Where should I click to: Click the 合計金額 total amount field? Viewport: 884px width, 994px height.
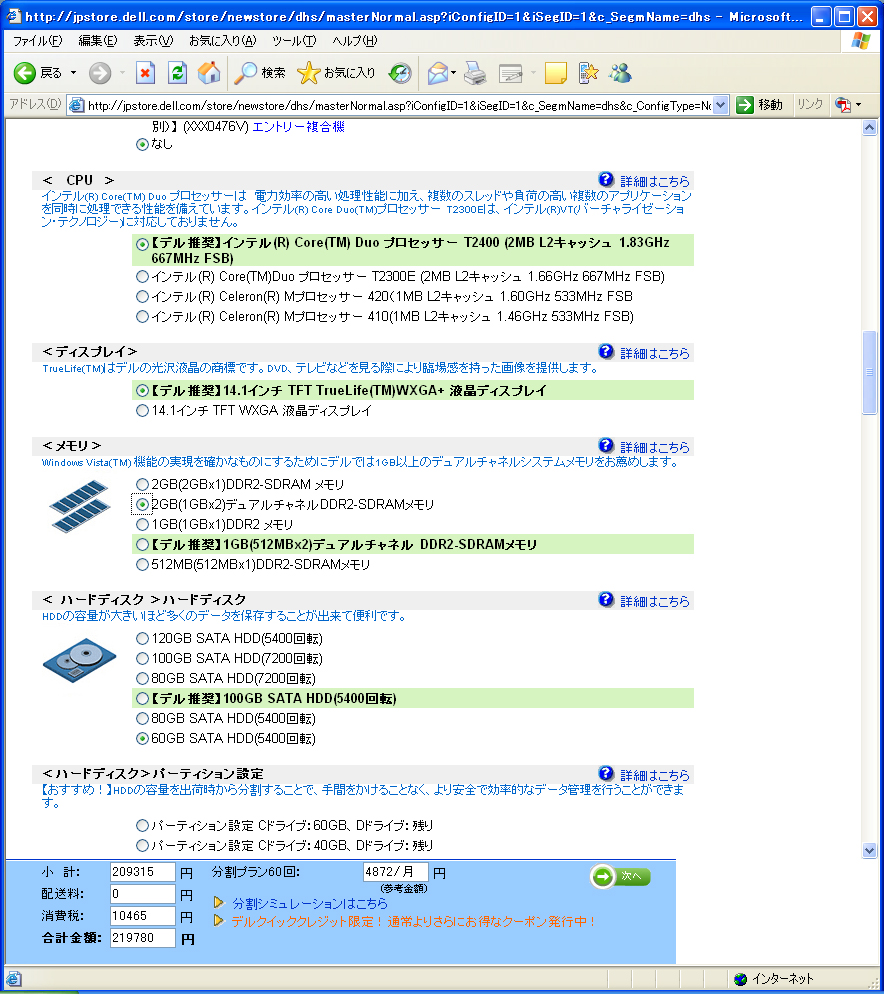143,938
